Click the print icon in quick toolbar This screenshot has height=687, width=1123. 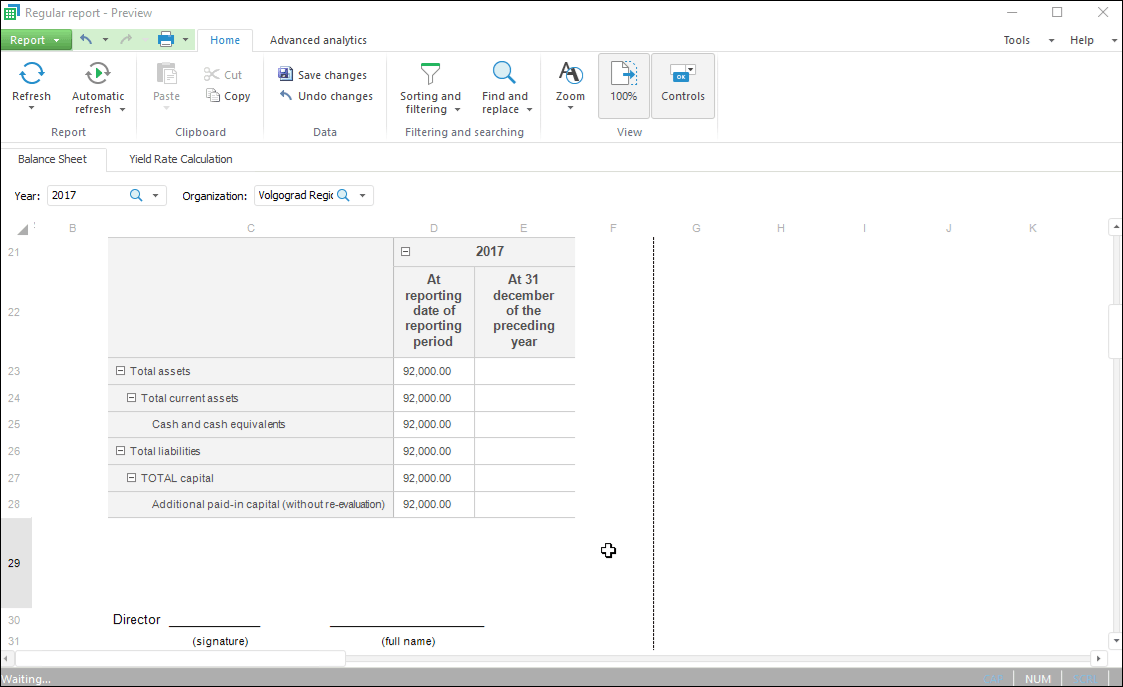[x=166, y=40]
